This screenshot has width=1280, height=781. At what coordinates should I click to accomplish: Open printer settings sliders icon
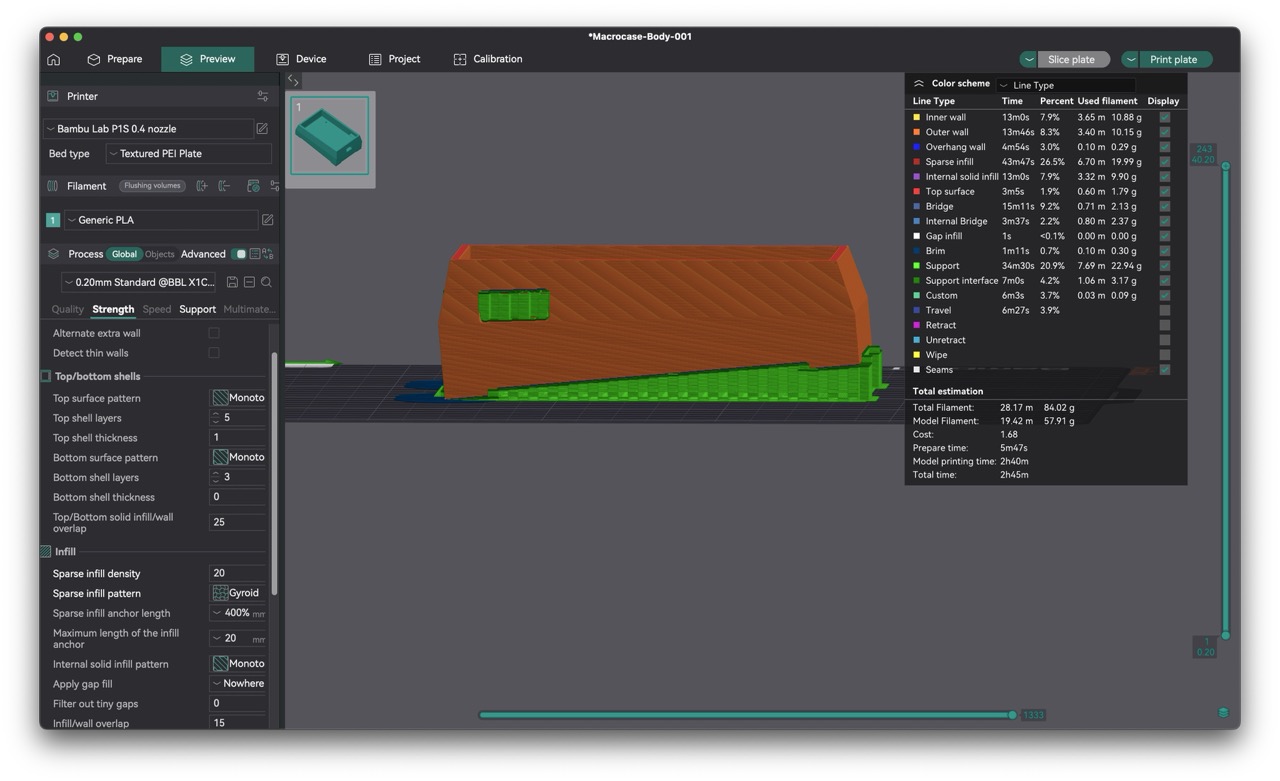tap(263, 96)
